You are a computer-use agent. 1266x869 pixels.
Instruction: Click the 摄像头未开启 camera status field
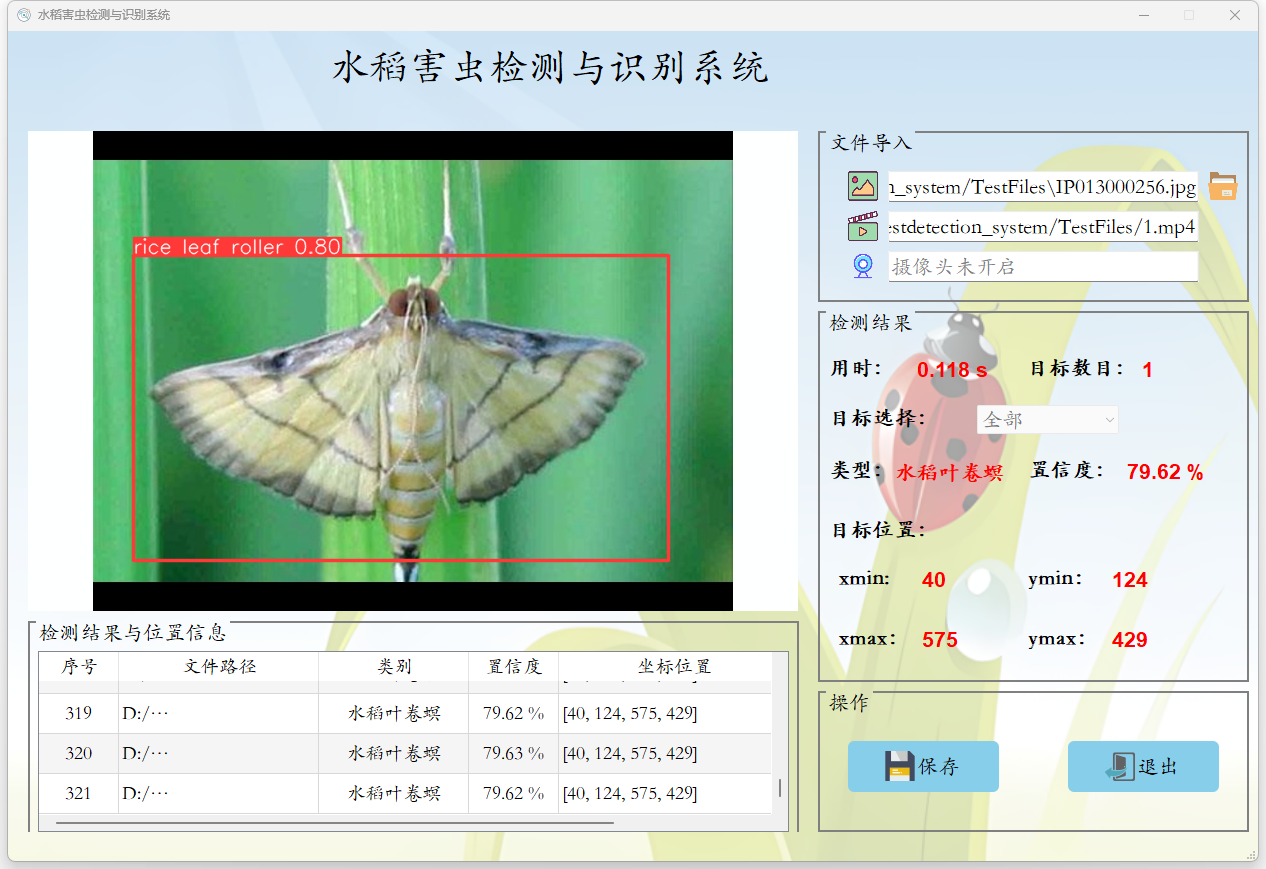tap(1042, 266)
